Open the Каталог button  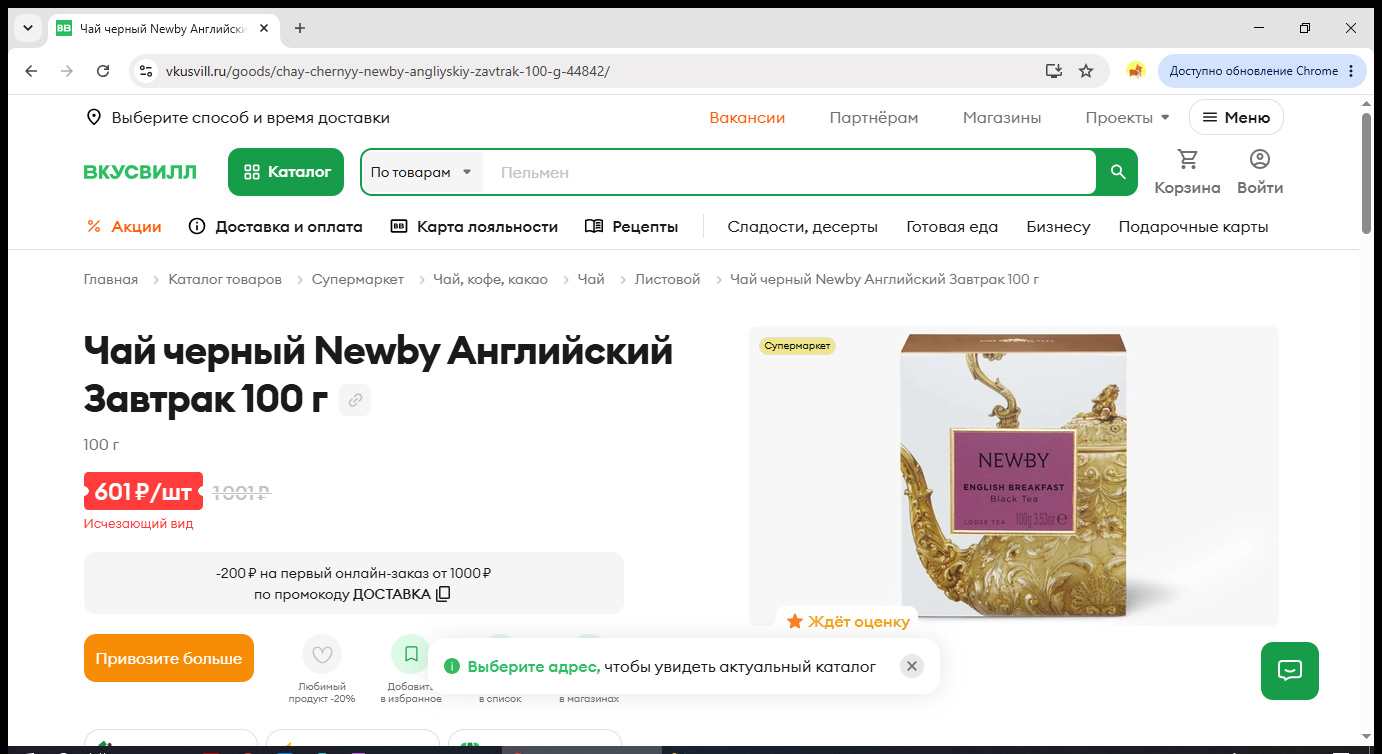click(x=286, y=172)
